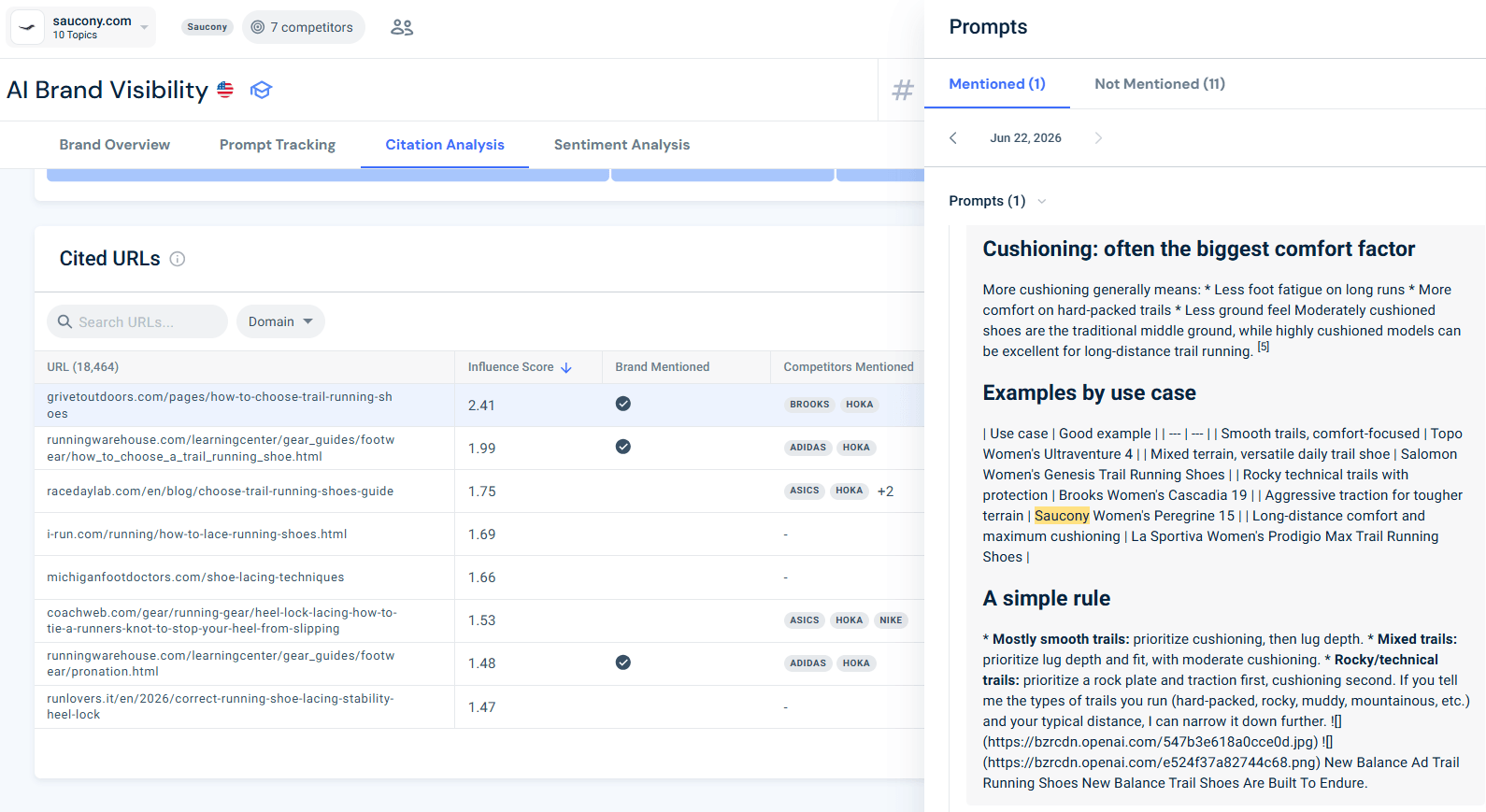Click ASICS tag in racedaylab row
1486x812 pixels.
(x=805, y=491)
